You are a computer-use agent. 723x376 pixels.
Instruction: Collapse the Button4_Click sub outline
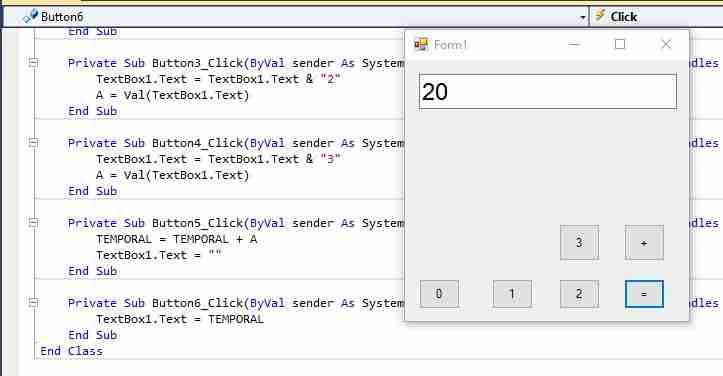[33, 143]
